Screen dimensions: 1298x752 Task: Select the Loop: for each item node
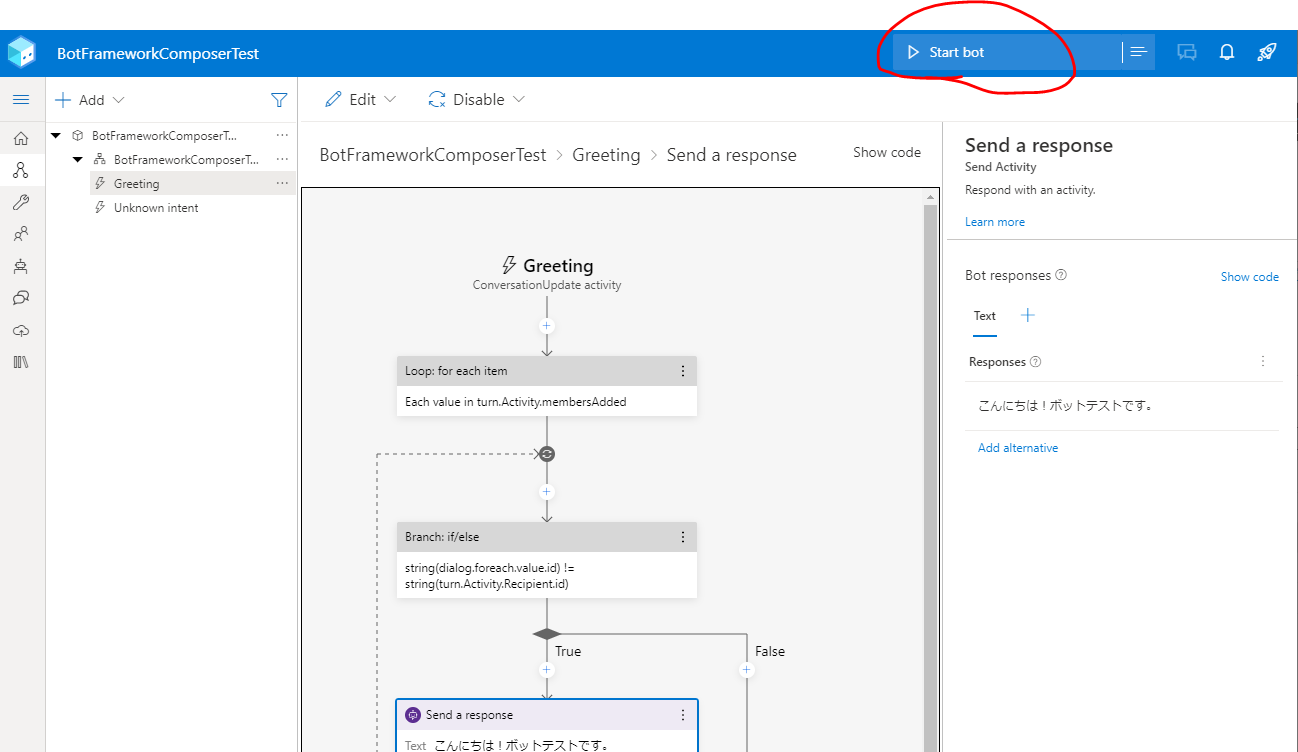coord(546,386)
